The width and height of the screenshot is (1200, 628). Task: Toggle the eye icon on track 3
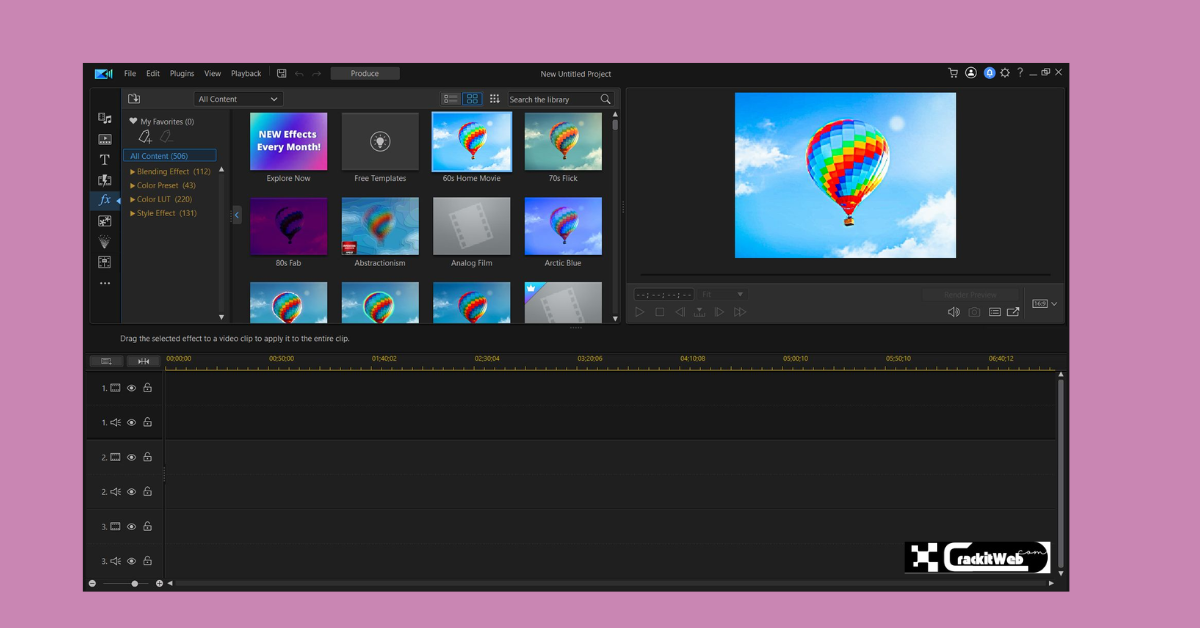(x=131, y=526)
